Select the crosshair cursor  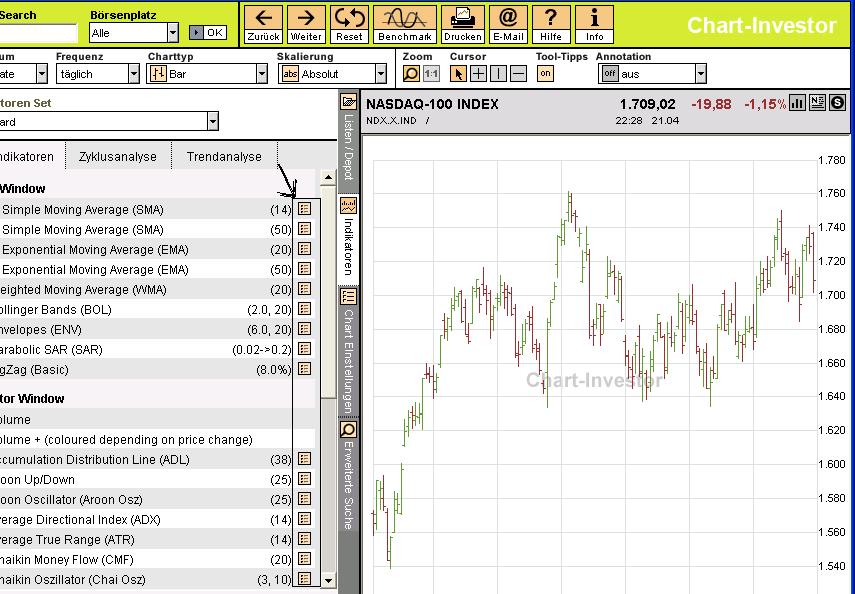(478, 73)
